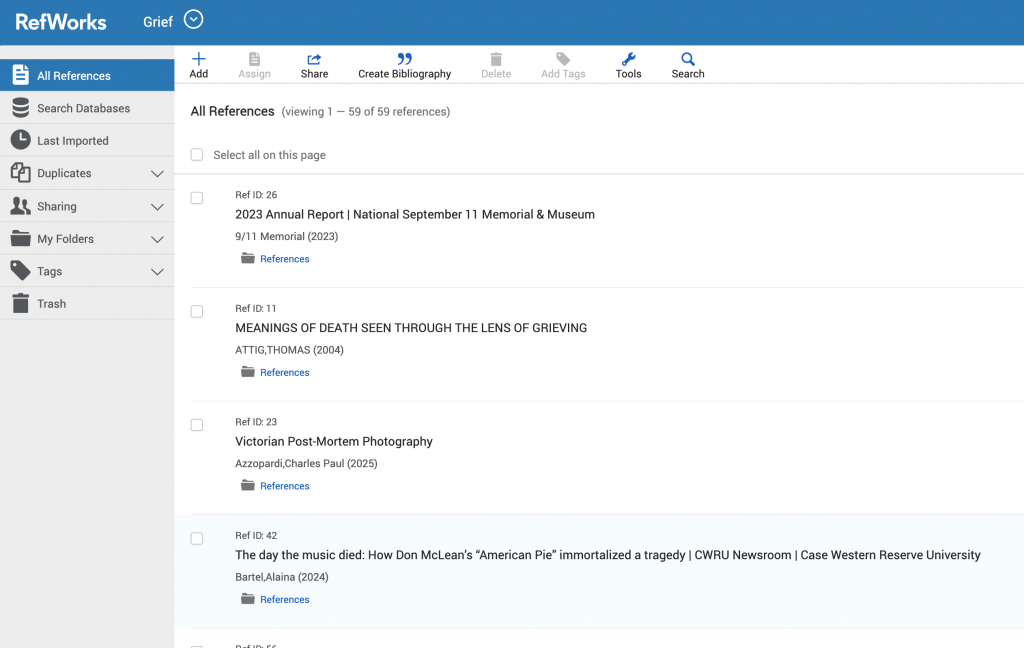Open Search Databases in sidebar
Viewport: 1024px width, 648px height.
tap(83, 108)
